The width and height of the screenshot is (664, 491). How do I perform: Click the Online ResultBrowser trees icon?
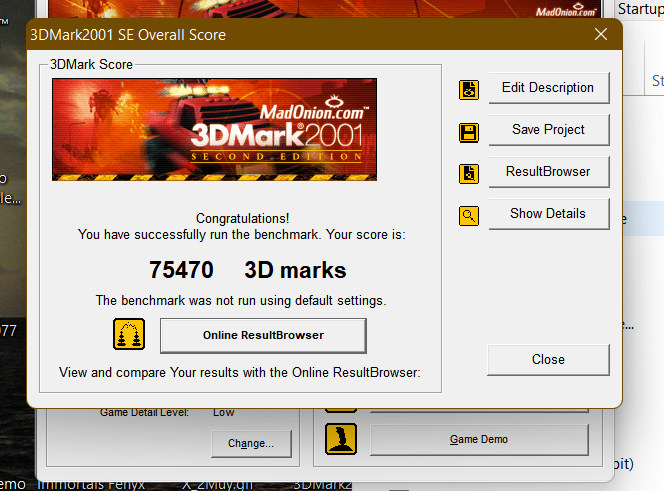[129, 334]
